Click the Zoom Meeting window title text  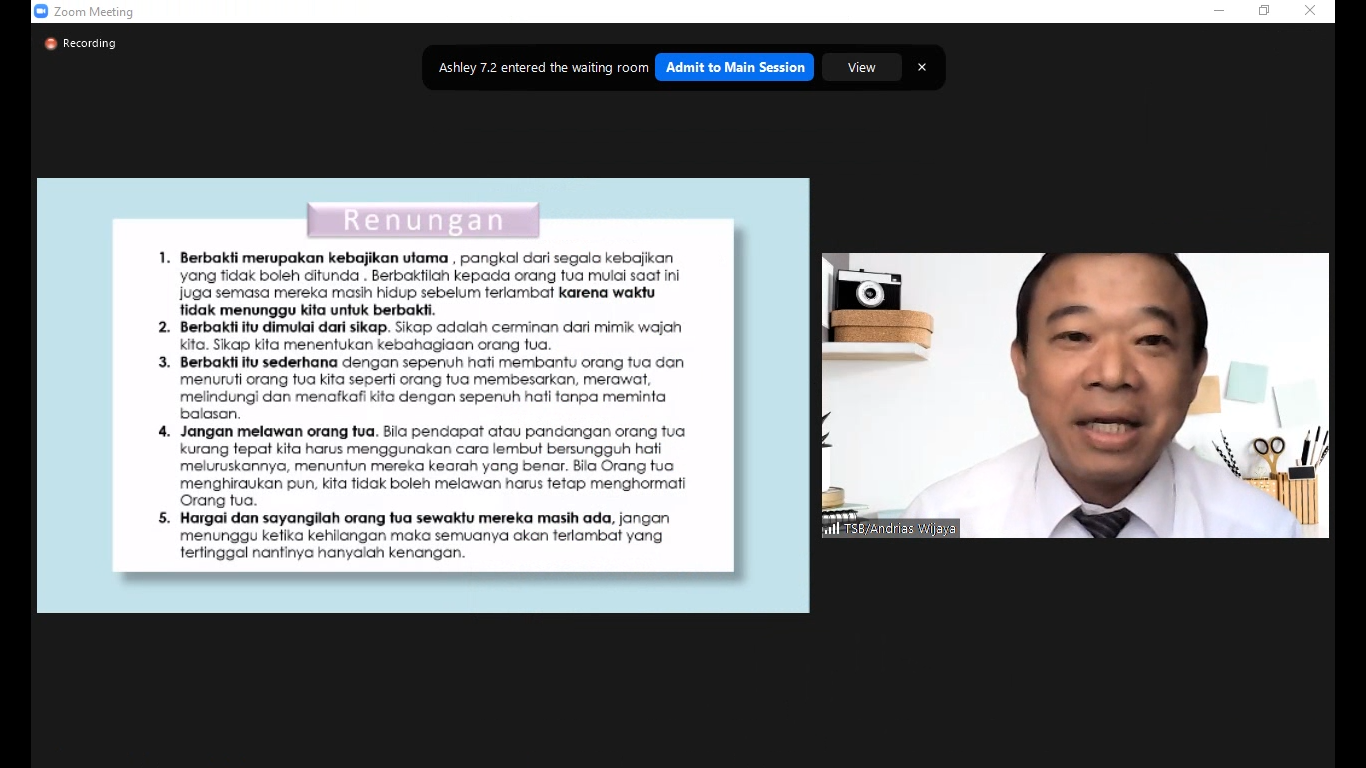93,12
